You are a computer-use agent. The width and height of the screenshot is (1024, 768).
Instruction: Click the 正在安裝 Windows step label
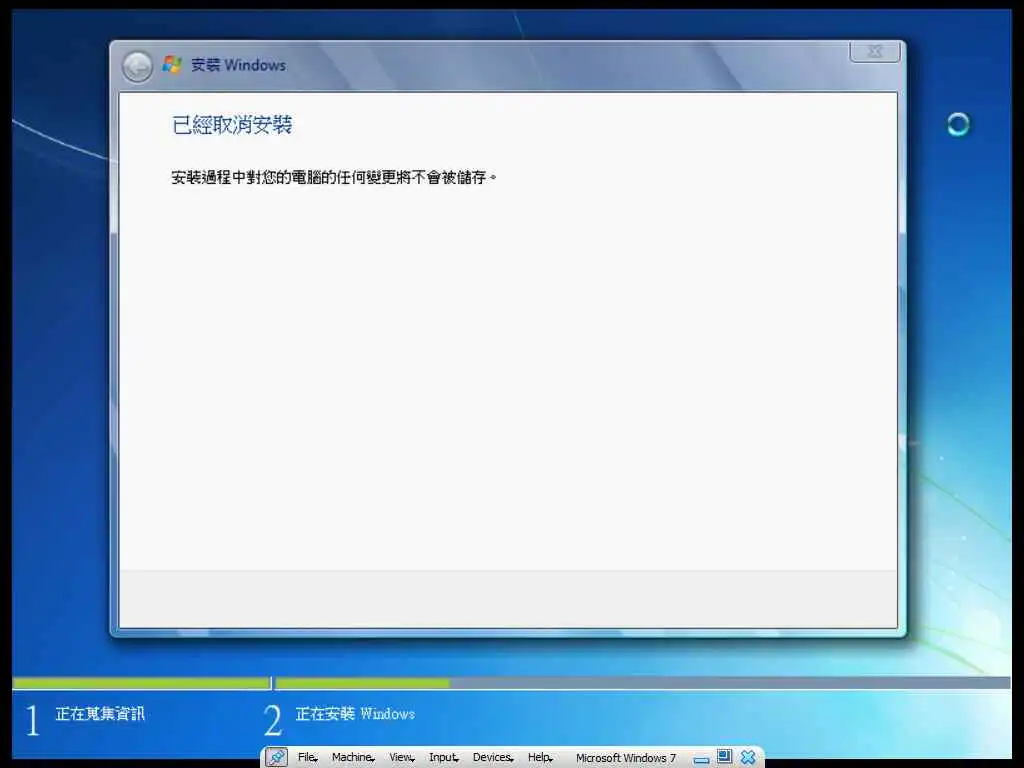[355, 714]
